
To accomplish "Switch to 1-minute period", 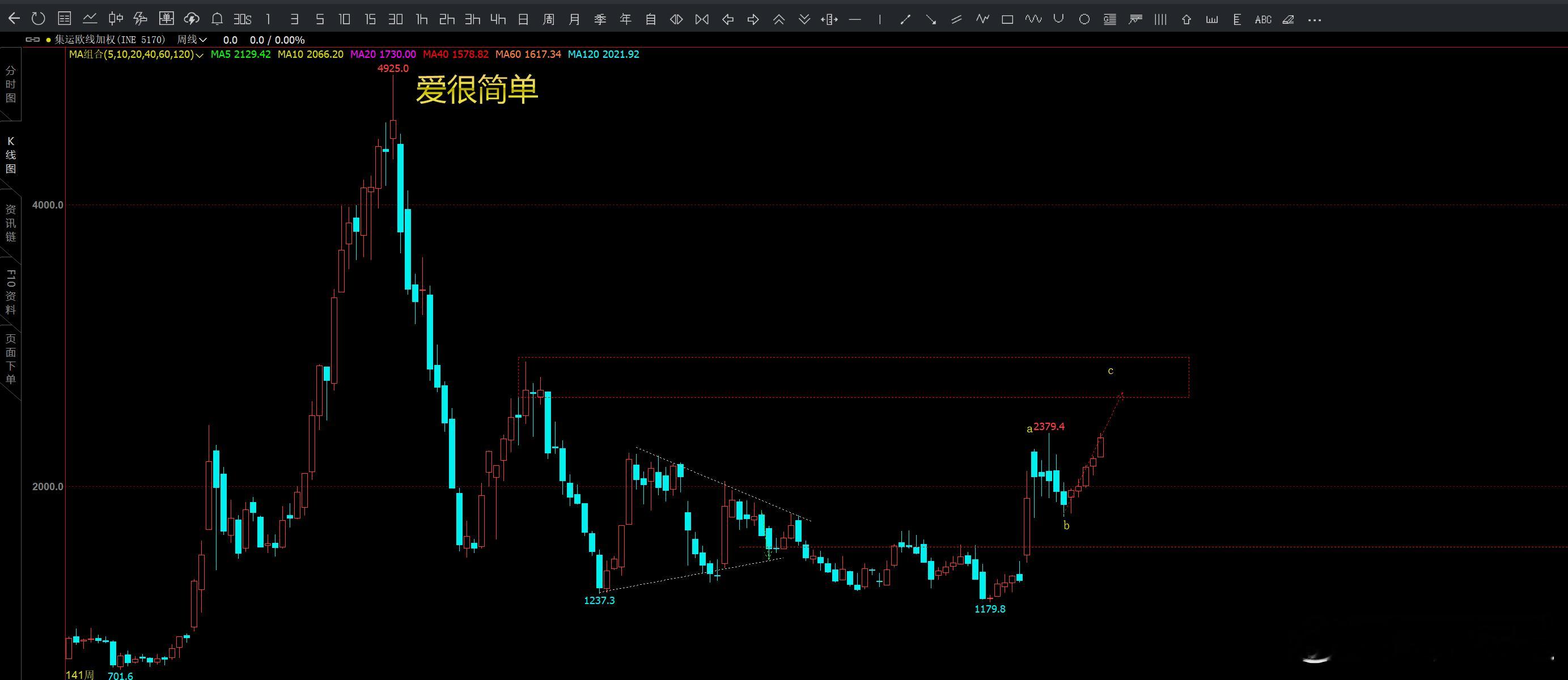I will pyautogui.click(x=268, y=19).
